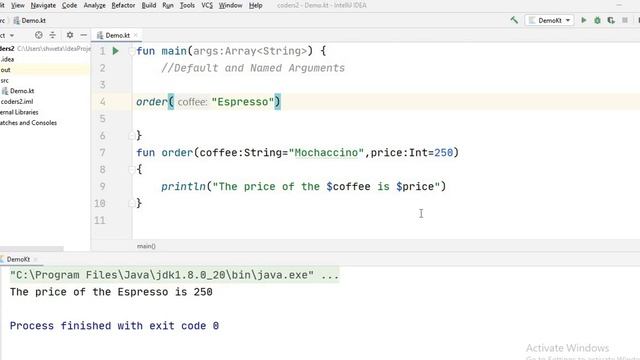Open the Run menu
Screen dimensions: 640x360
[168, 5]
